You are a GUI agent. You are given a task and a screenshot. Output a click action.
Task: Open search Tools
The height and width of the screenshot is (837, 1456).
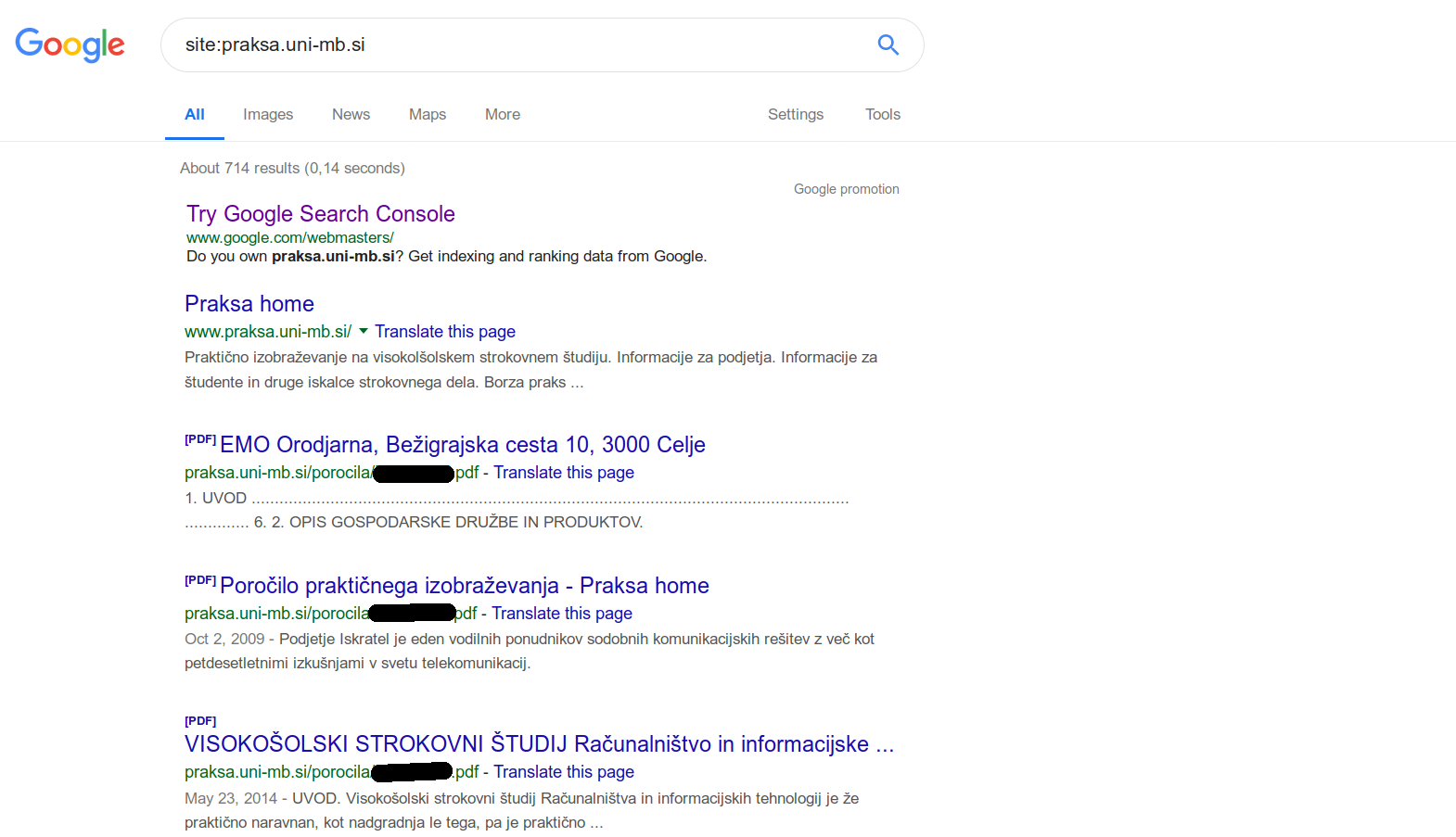tap(883, 114)
